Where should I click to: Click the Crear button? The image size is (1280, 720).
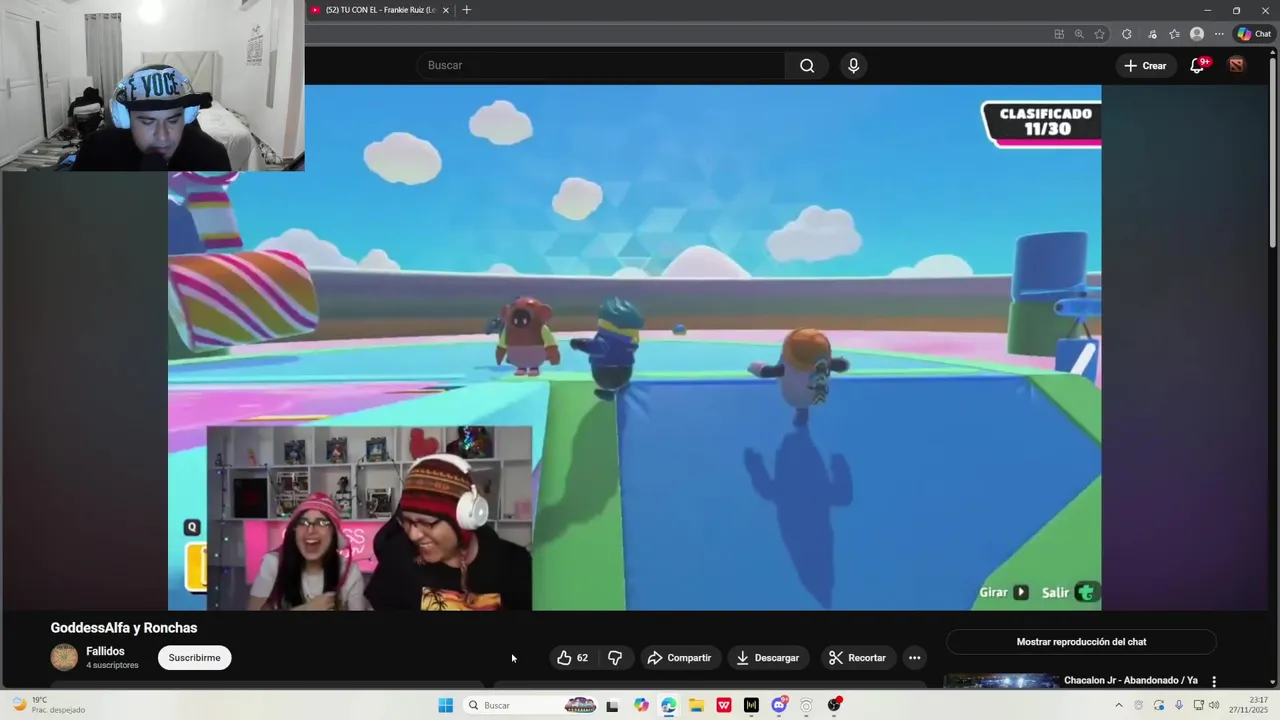point(1145,66)
